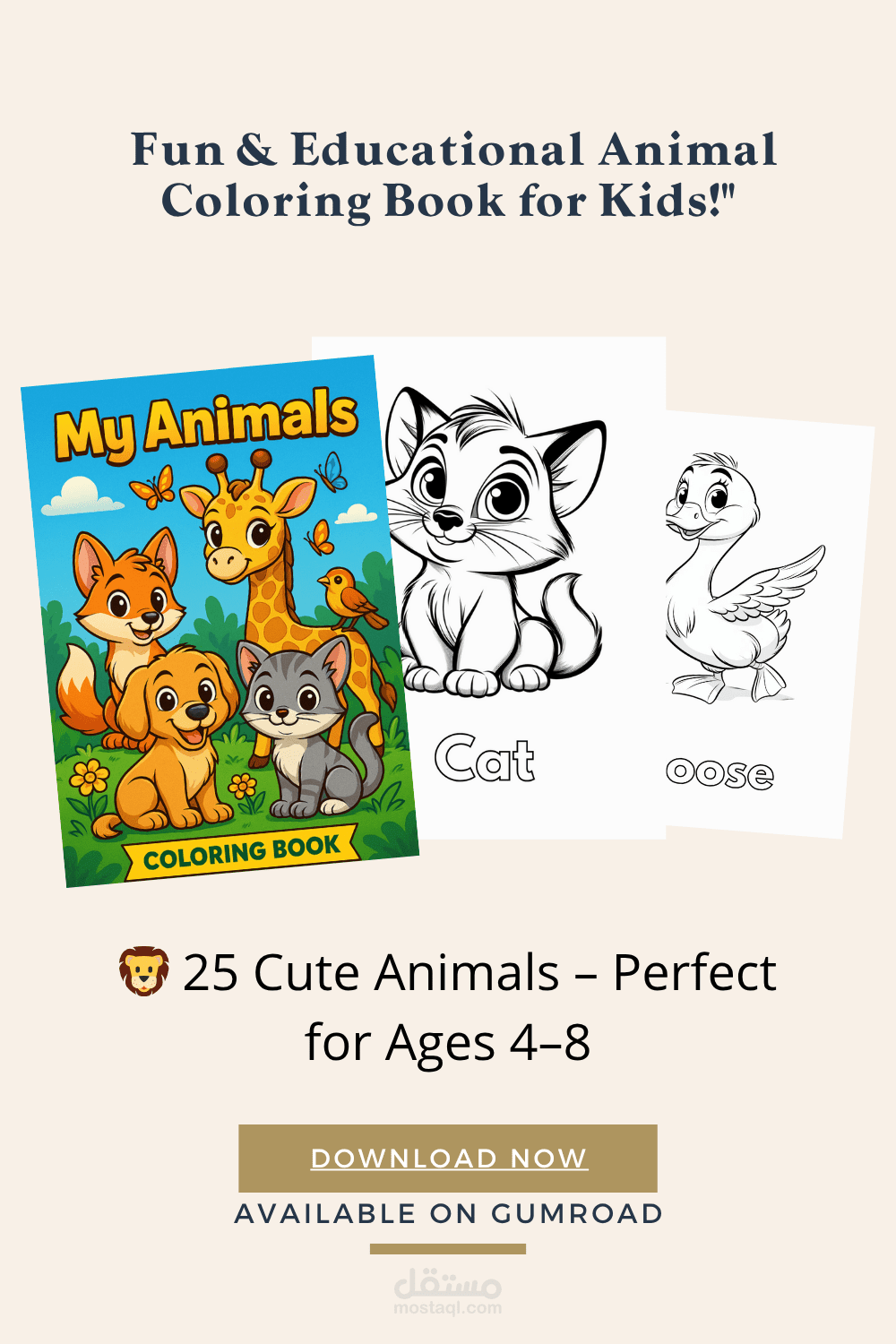Click the AVAILABLE ON GUMROAD text
Screen dimensions: 896x1344
point(448,1214)
